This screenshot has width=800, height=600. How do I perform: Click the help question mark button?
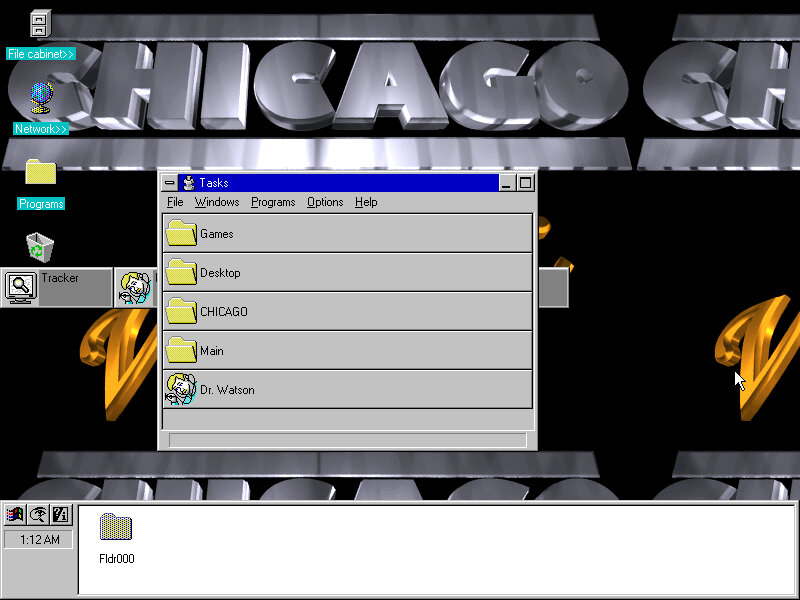point(60,515)
